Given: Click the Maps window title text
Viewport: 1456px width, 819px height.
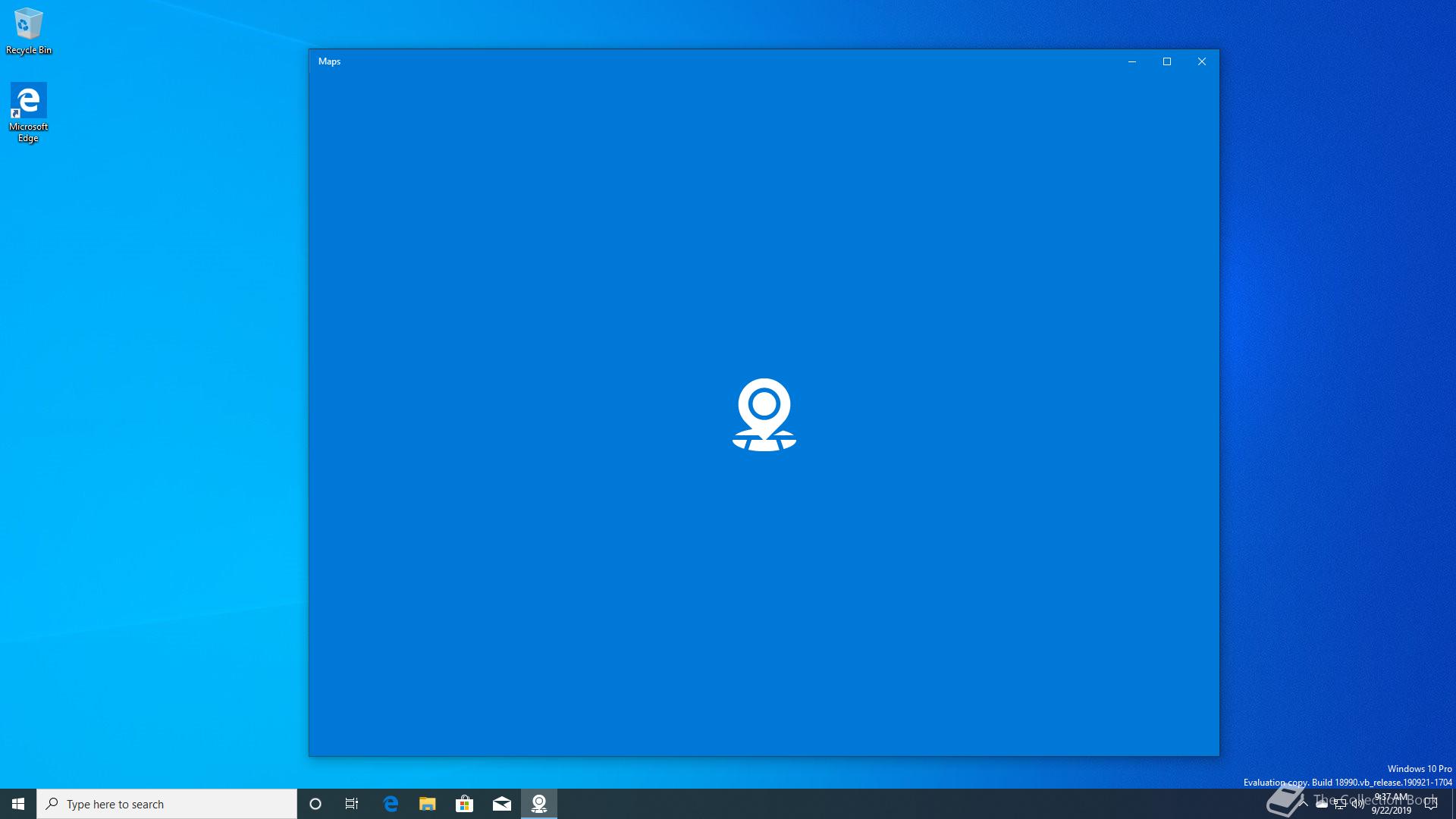Looking at the screenshot, I should click(329, 61).
